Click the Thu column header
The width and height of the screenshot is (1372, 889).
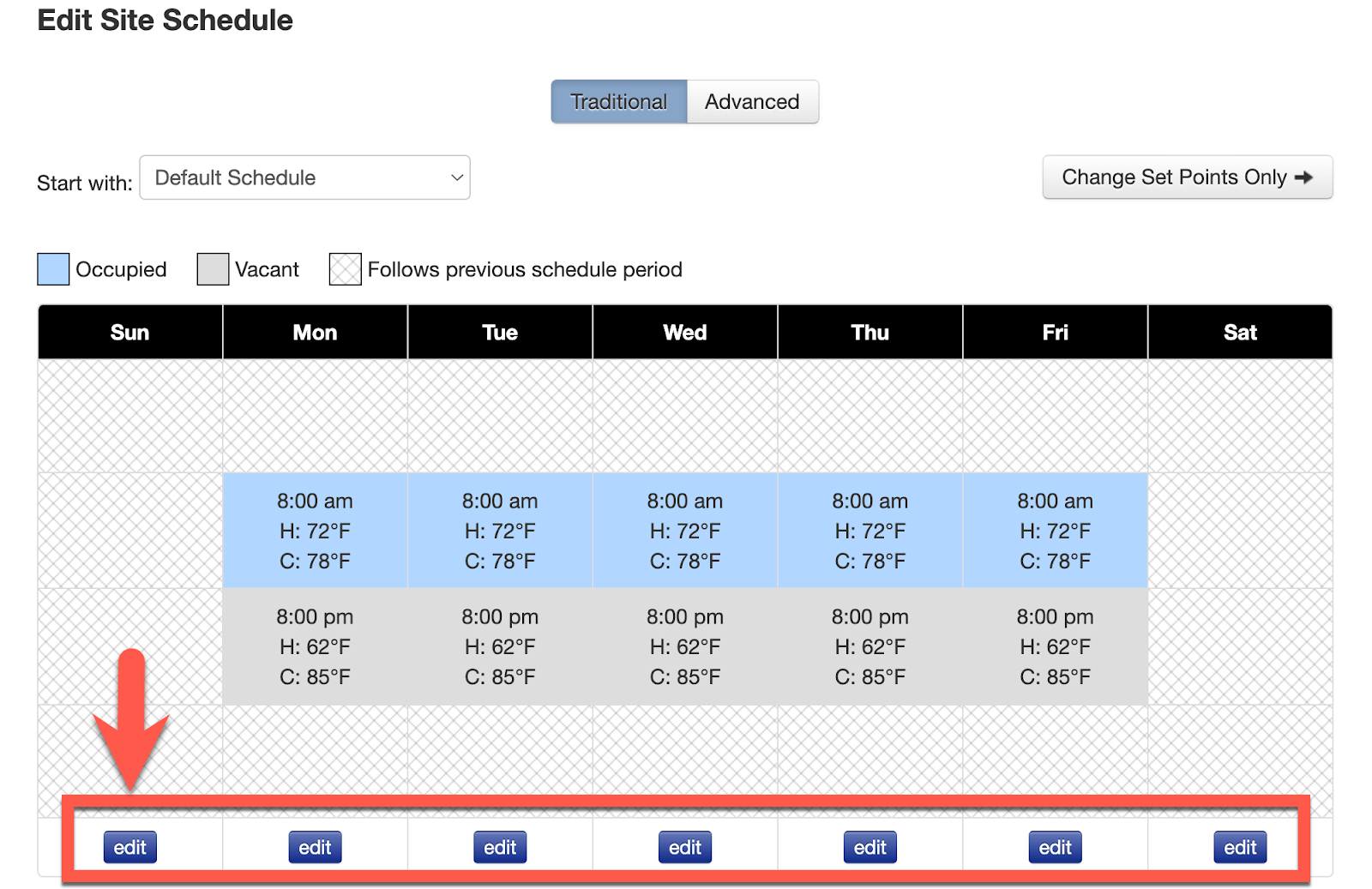tap(870, 333)
